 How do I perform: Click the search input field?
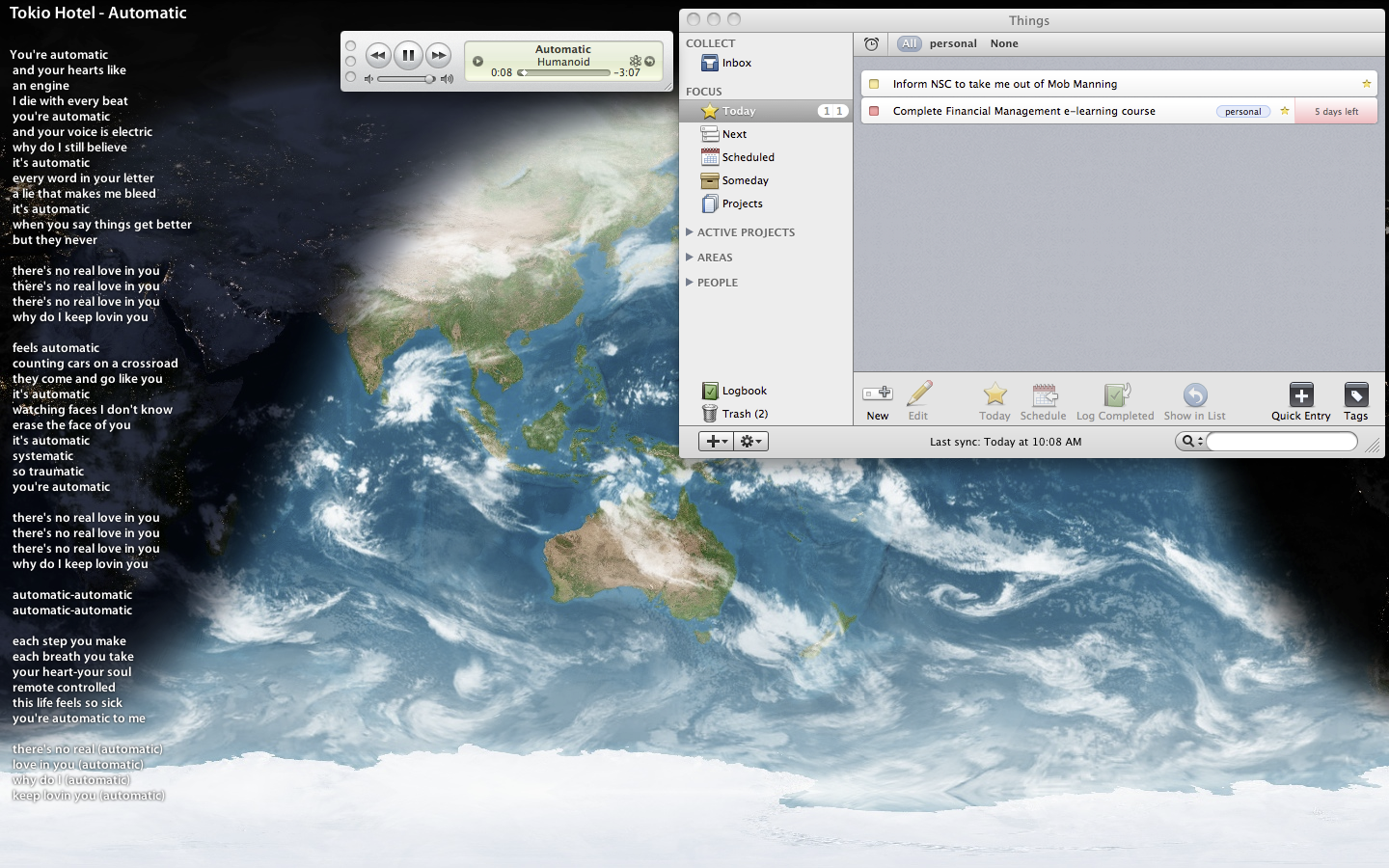[x=1281, y=441]
